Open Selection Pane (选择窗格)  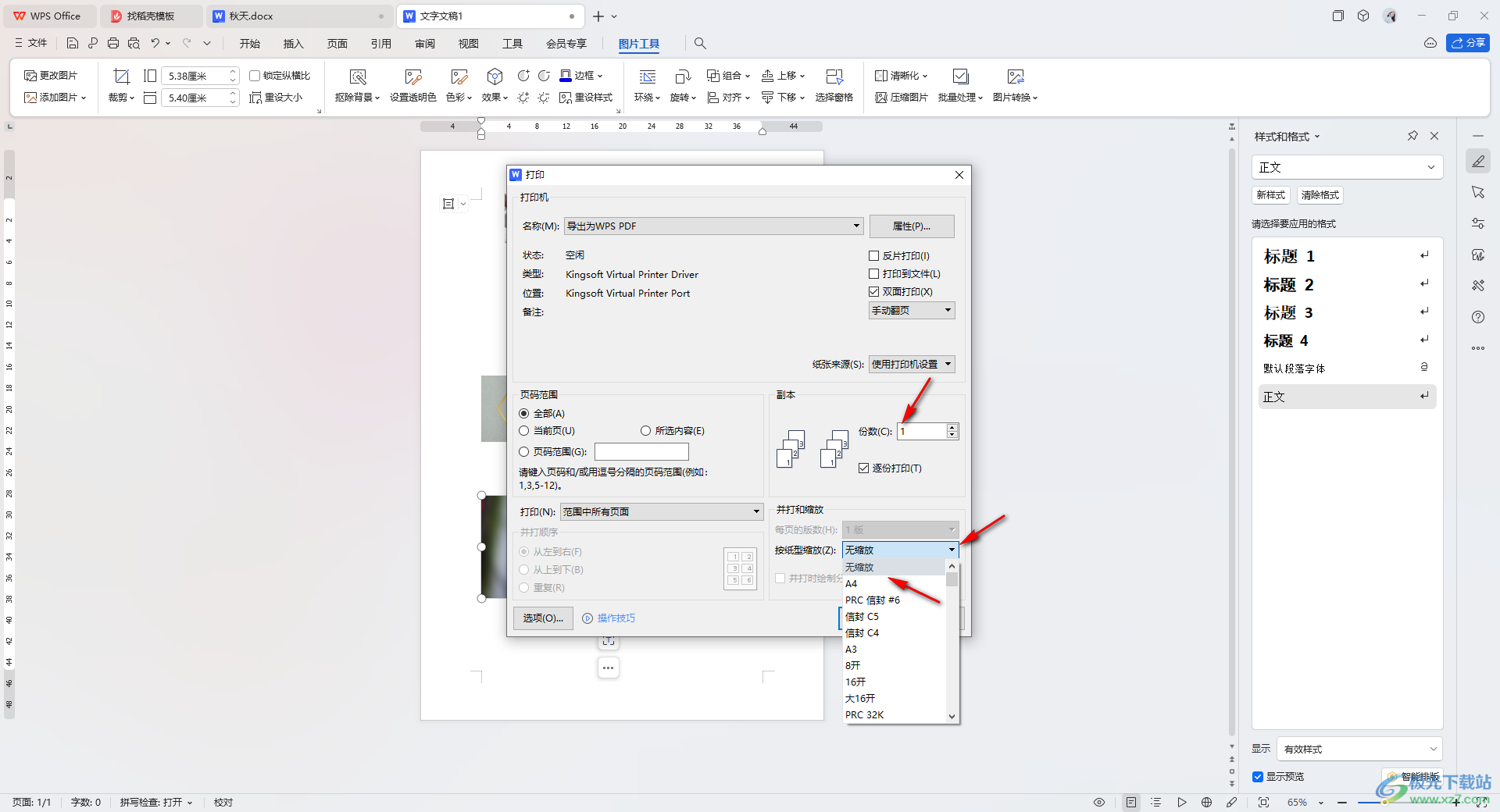[x=834, y=84]
